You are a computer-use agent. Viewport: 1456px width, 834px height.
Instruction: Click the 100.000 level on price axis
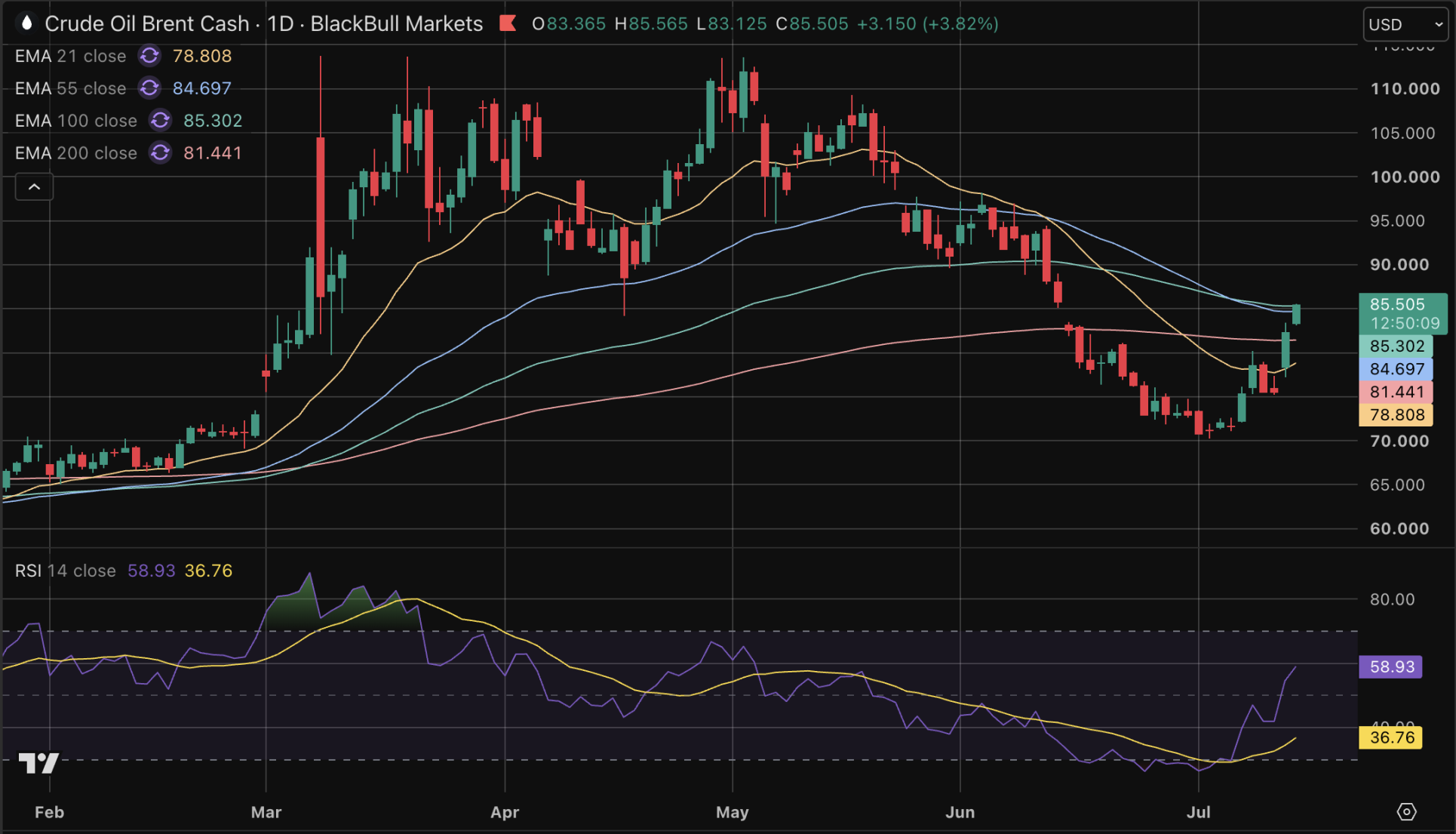(1405, 177)
